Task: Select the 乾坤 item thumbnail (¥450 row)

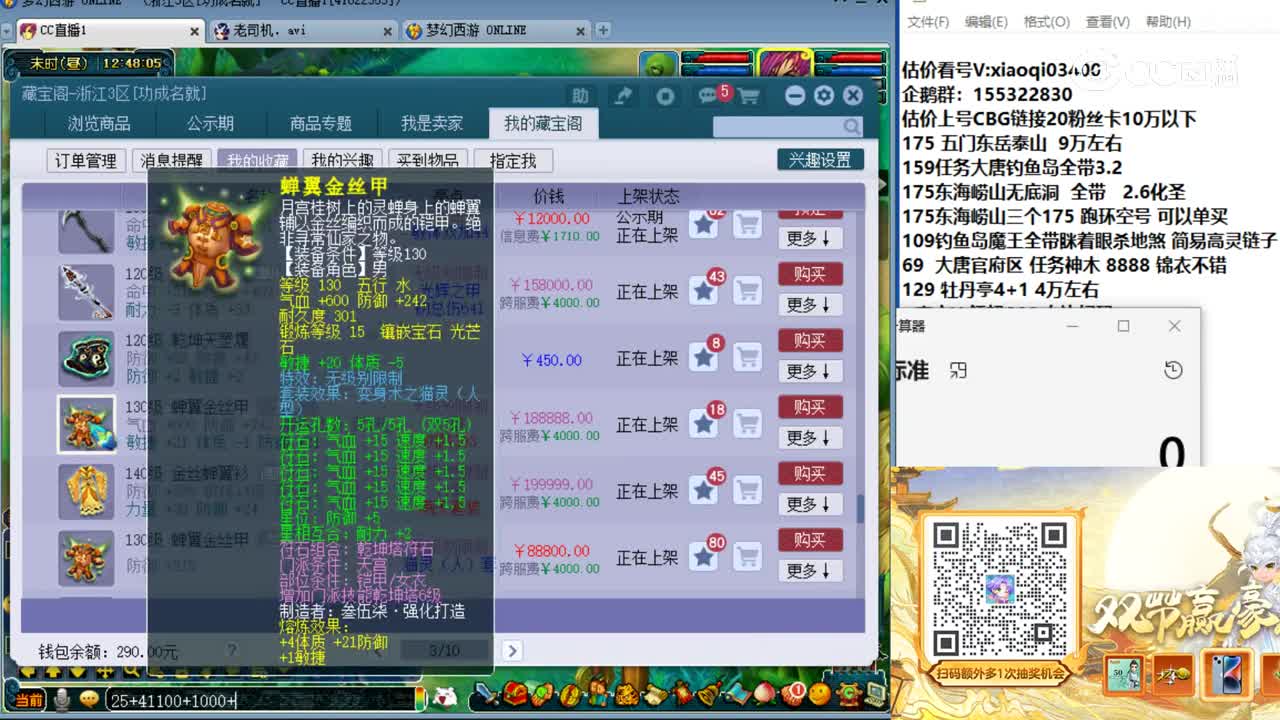Action: (x=86, y=357)
